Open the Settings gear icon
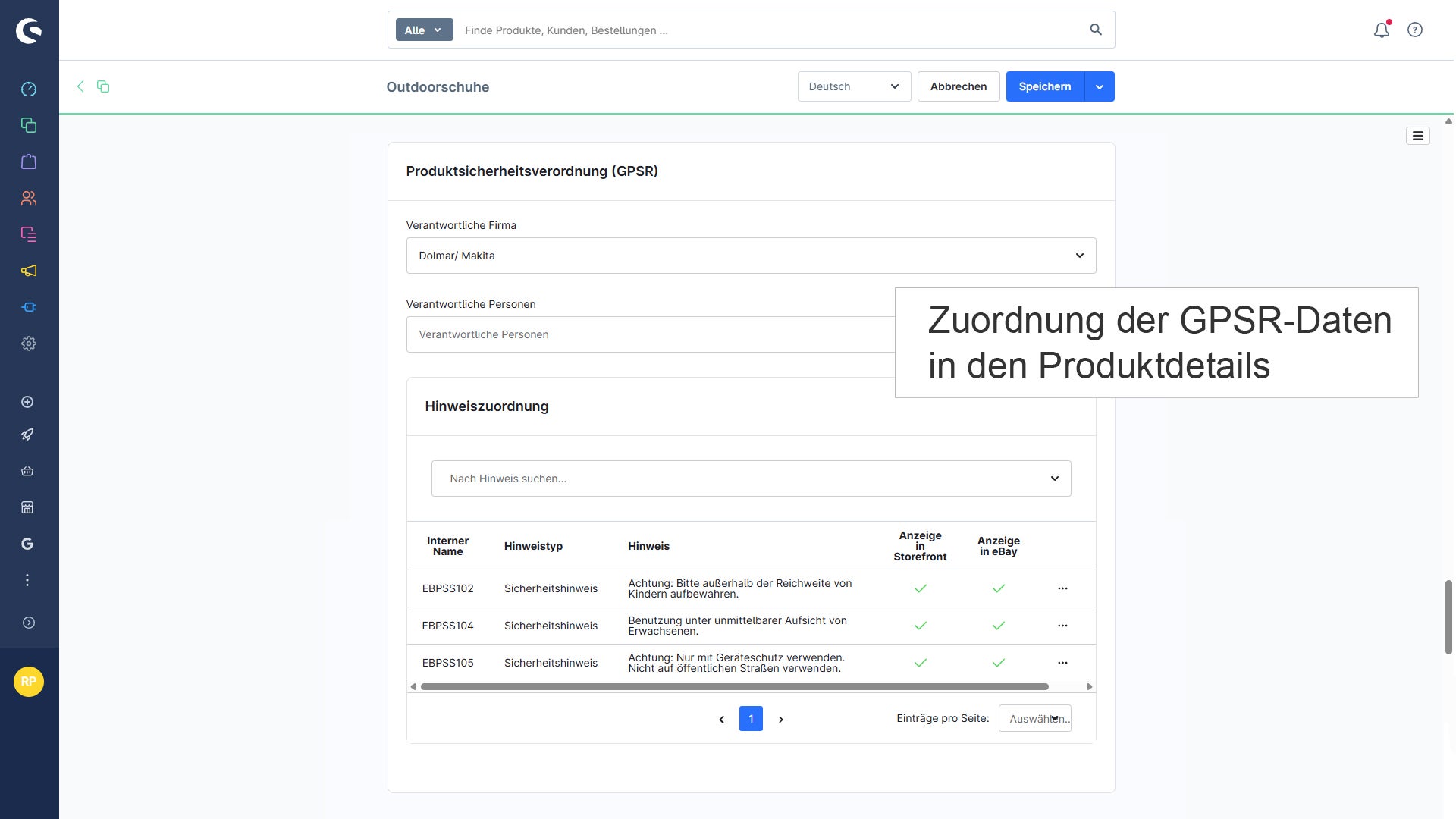 29,344
